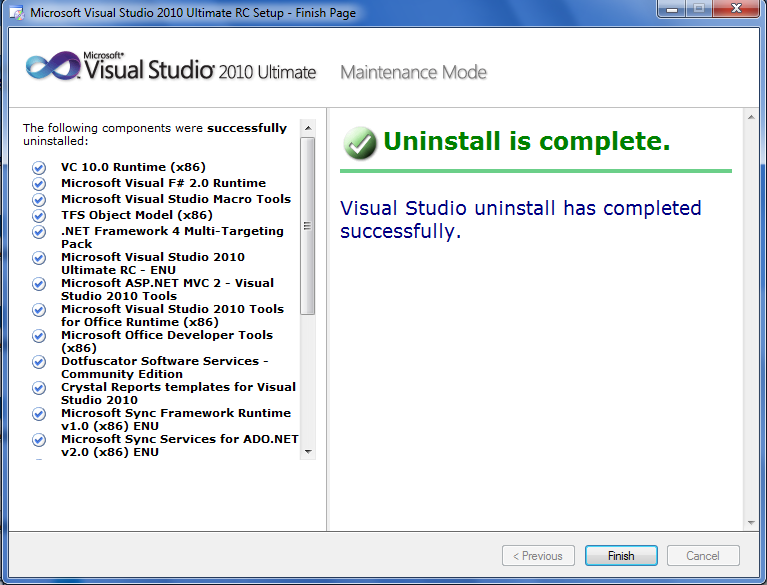Click the component list scroll up arrow

[308, 128]
